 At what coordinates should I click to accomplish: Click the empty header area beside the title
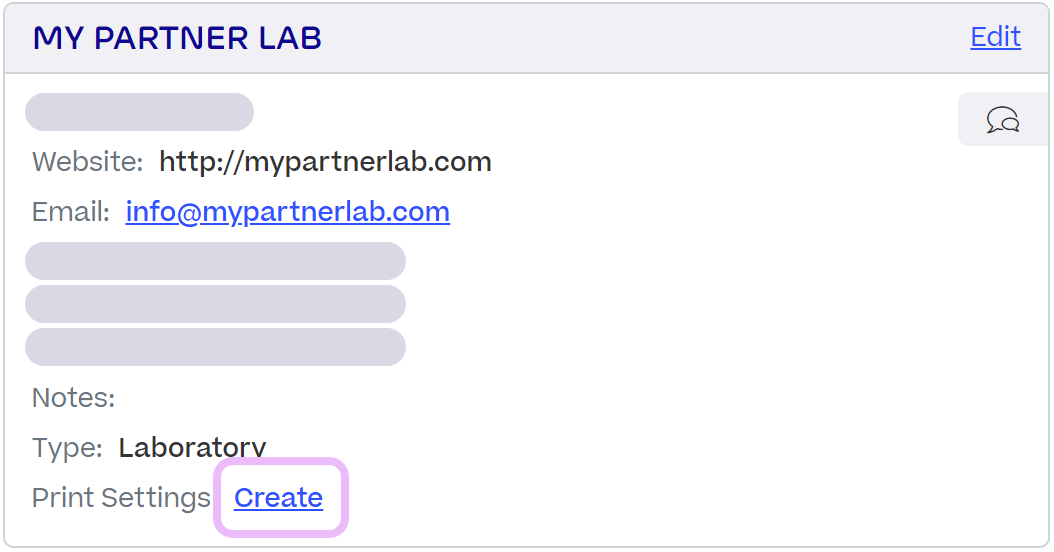640,38
